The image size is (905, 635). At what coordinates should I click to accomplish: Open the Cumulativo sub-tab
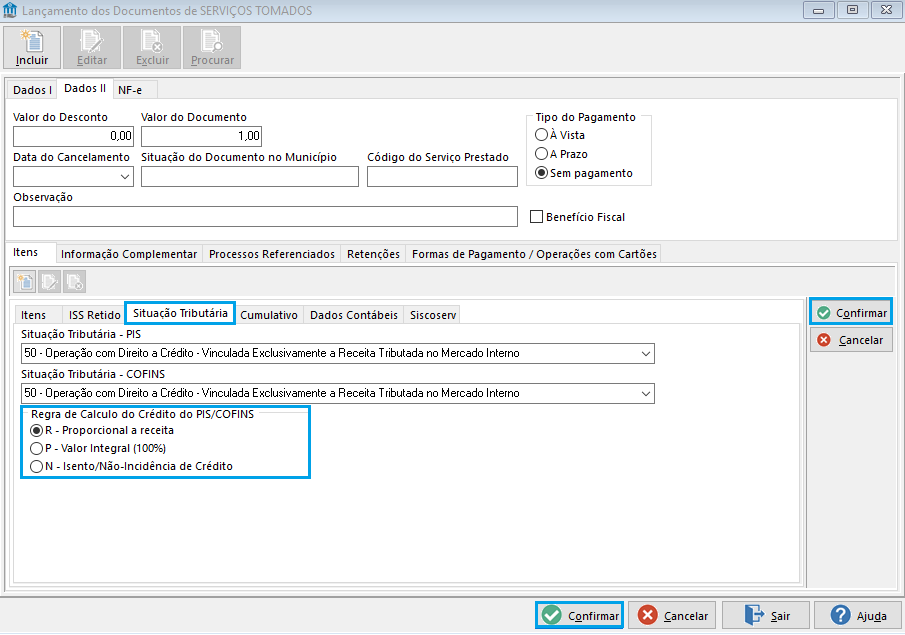point(269,315)
